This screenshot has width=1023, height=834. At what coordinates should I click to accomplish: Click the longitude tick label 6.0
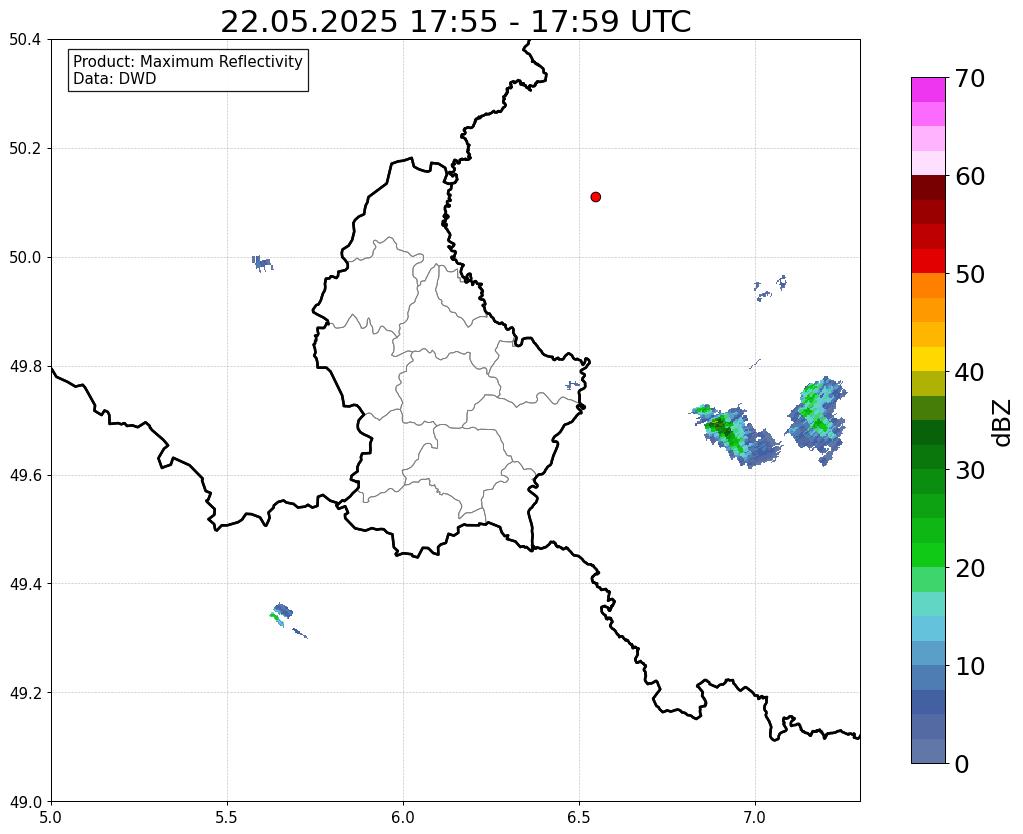tap(403, 818)
